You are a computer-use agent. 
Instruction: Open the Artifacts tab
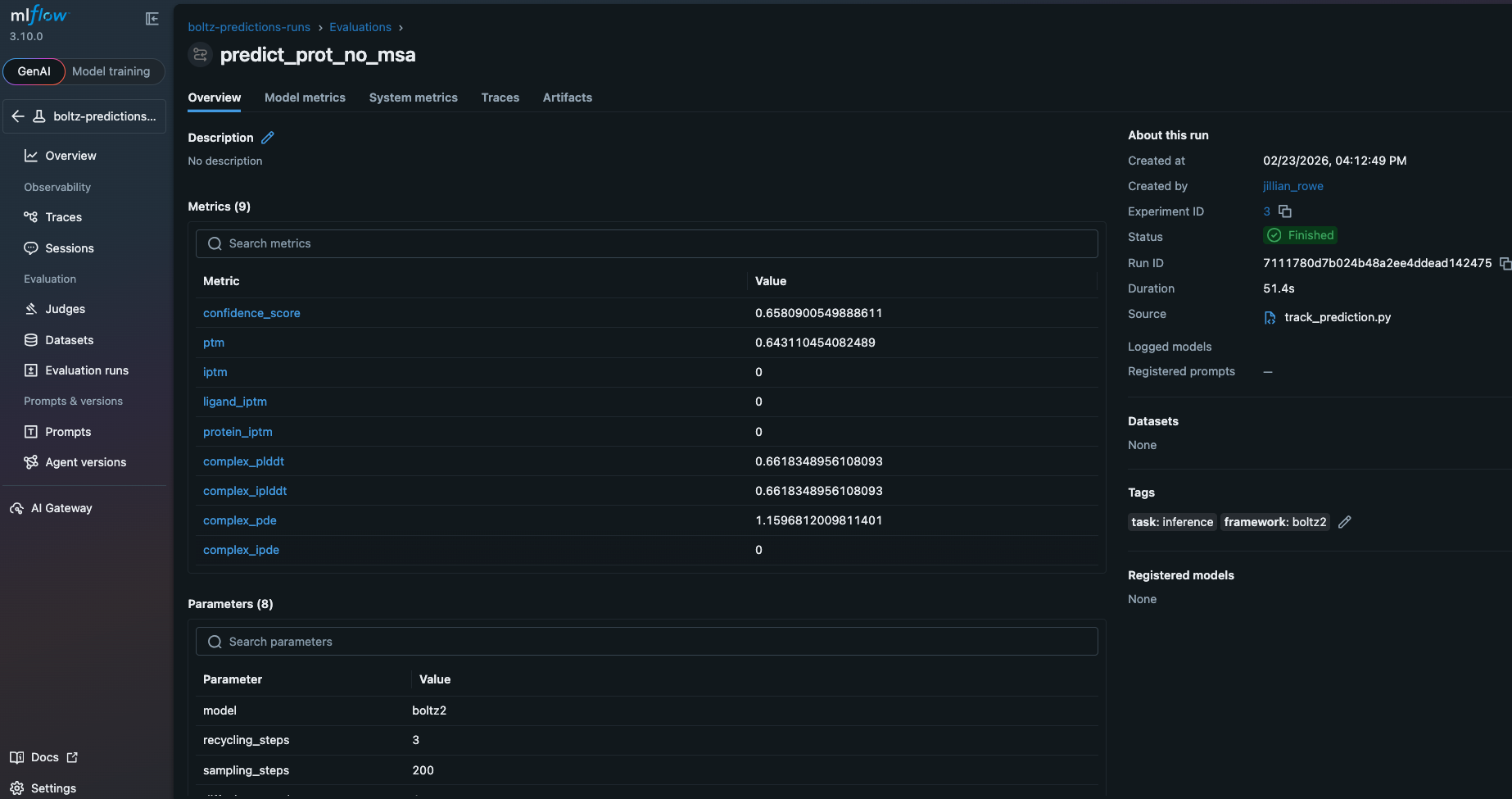[x=567, y=97]
